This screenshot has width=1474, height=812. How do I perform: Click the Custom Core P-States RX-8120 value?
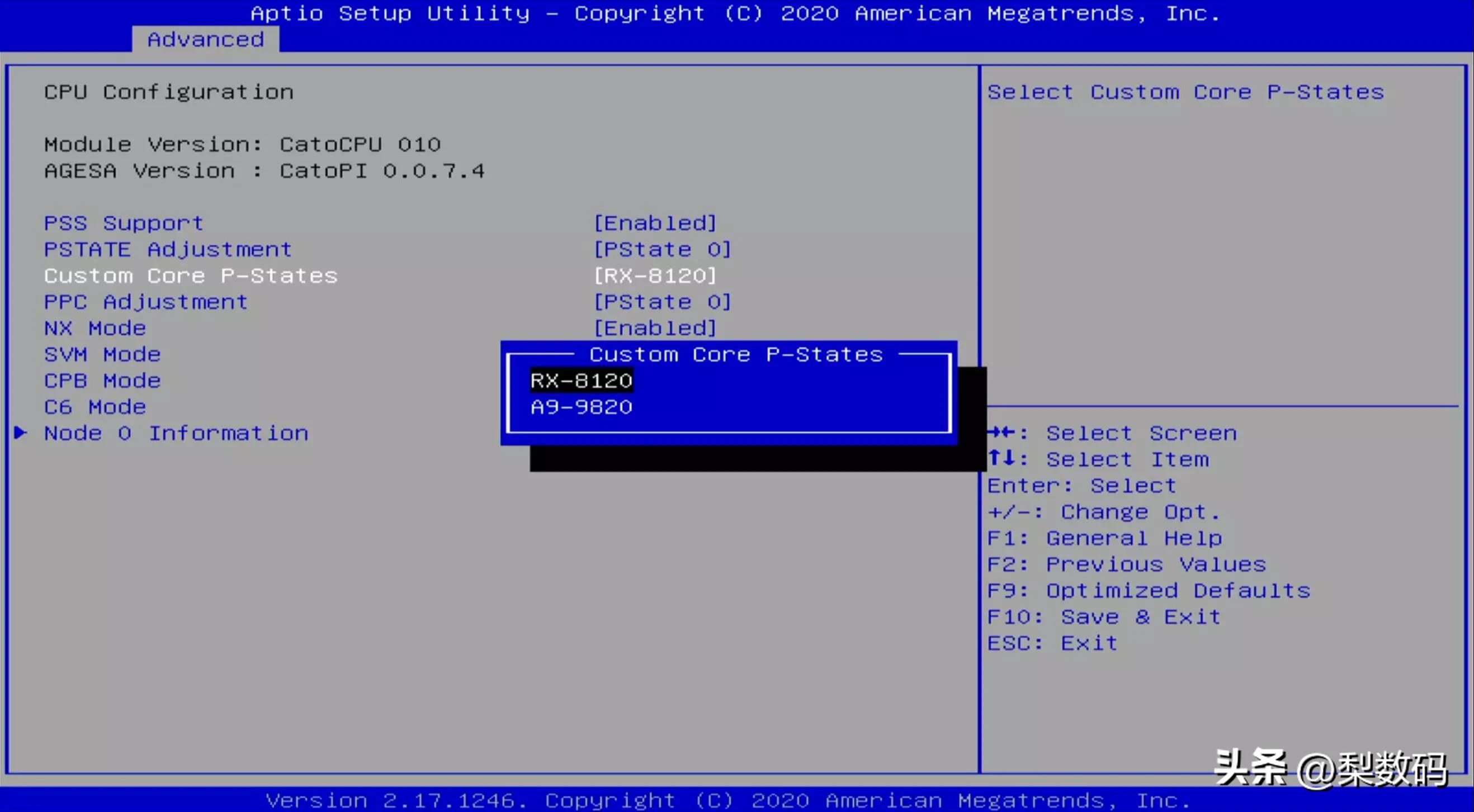655,276
